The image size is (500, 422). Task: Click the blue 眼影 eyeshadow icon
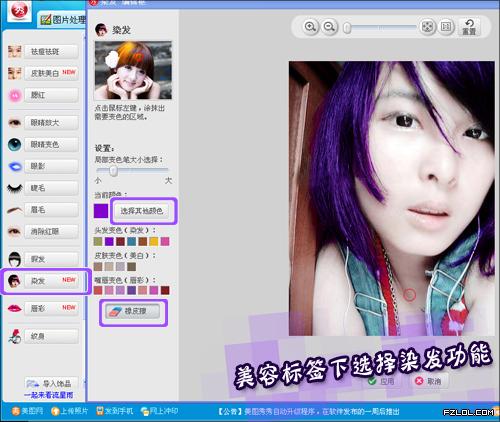coord(15,166)
